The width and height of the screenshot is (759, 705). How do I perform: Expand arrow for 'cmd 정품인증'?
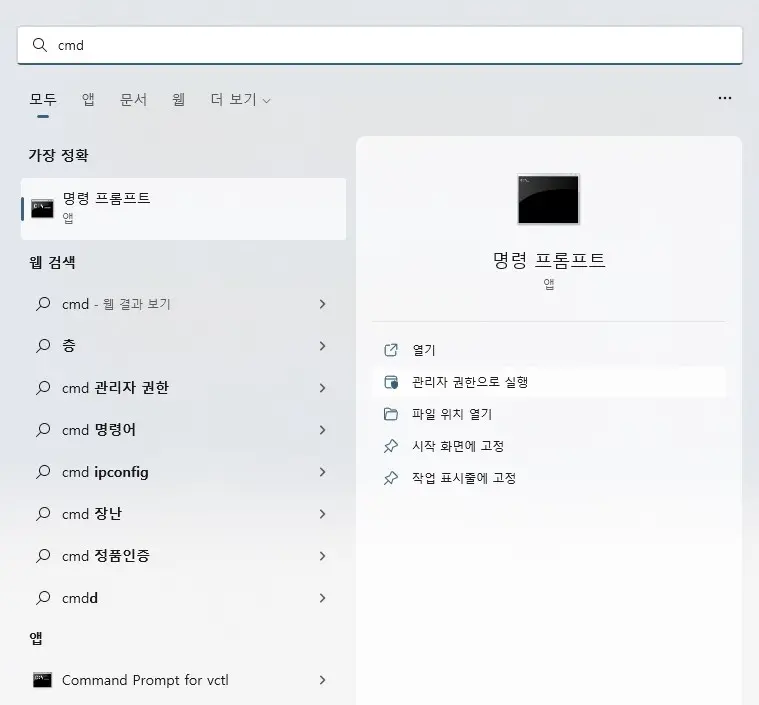[x=322, y=556]
